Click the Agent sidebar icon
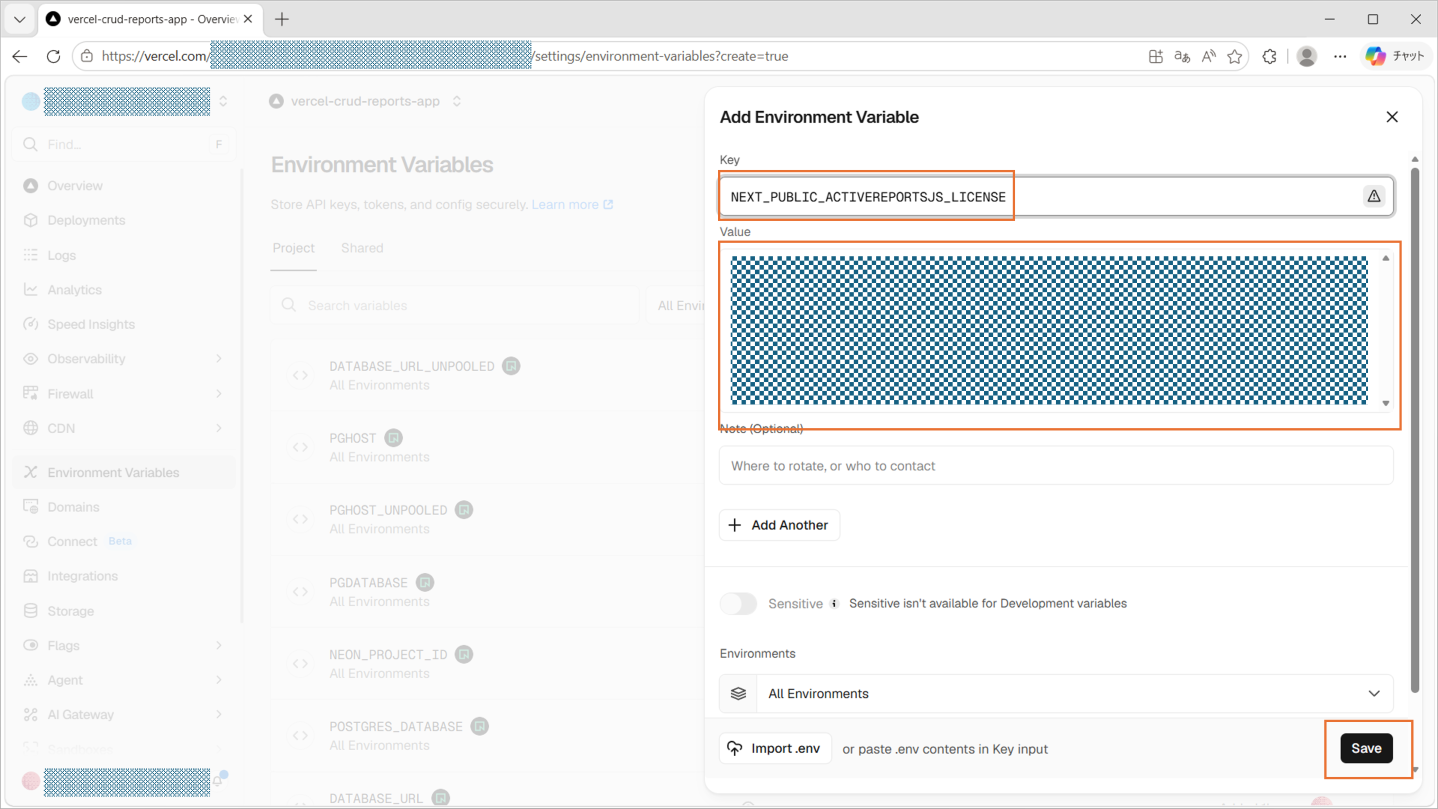This screenshot has height=809, width=1438. pyautogui.click(x=31, y=680)
